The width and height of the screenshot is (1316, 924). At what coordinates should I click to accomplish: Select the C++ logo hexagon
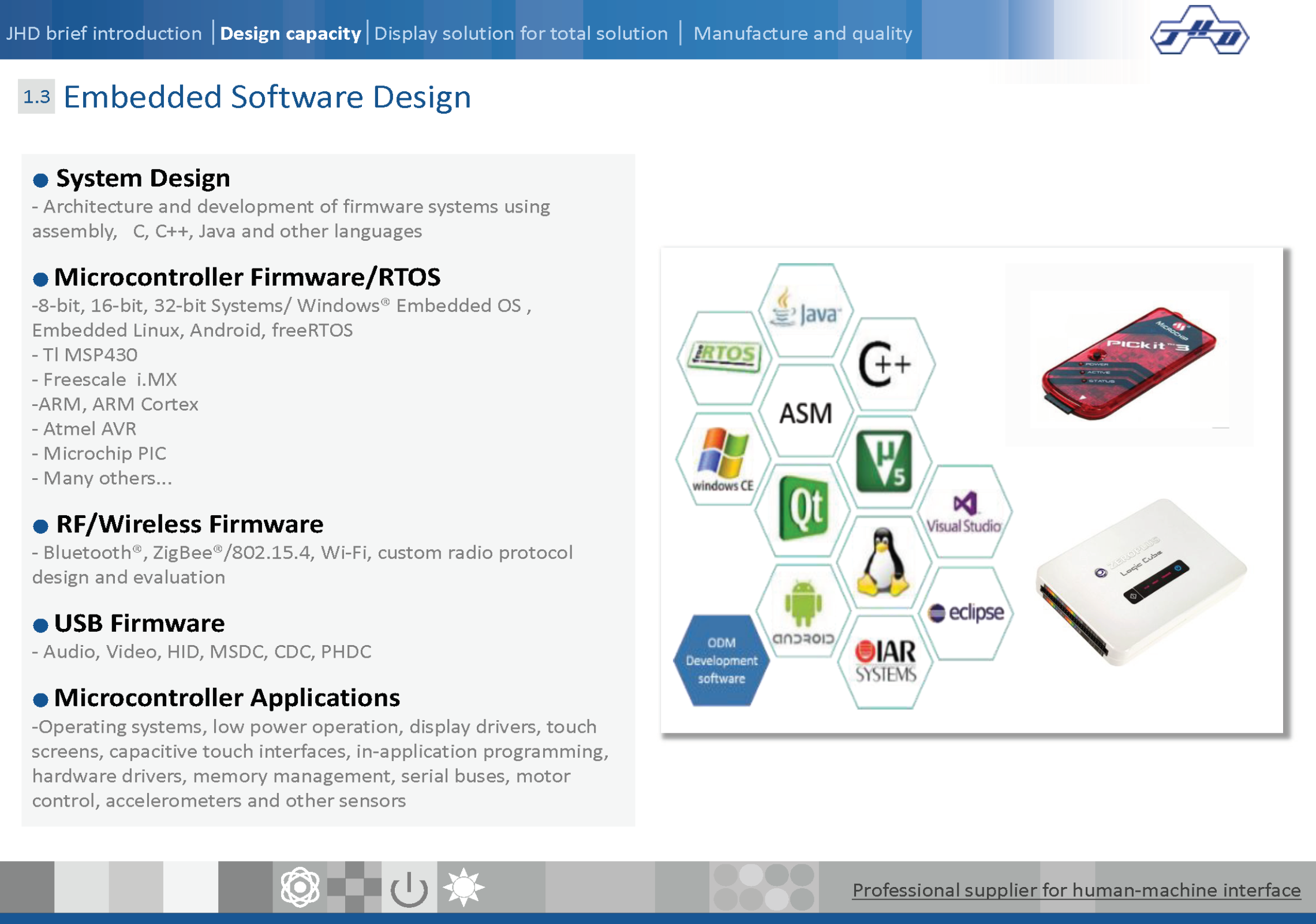coord(886,364)
